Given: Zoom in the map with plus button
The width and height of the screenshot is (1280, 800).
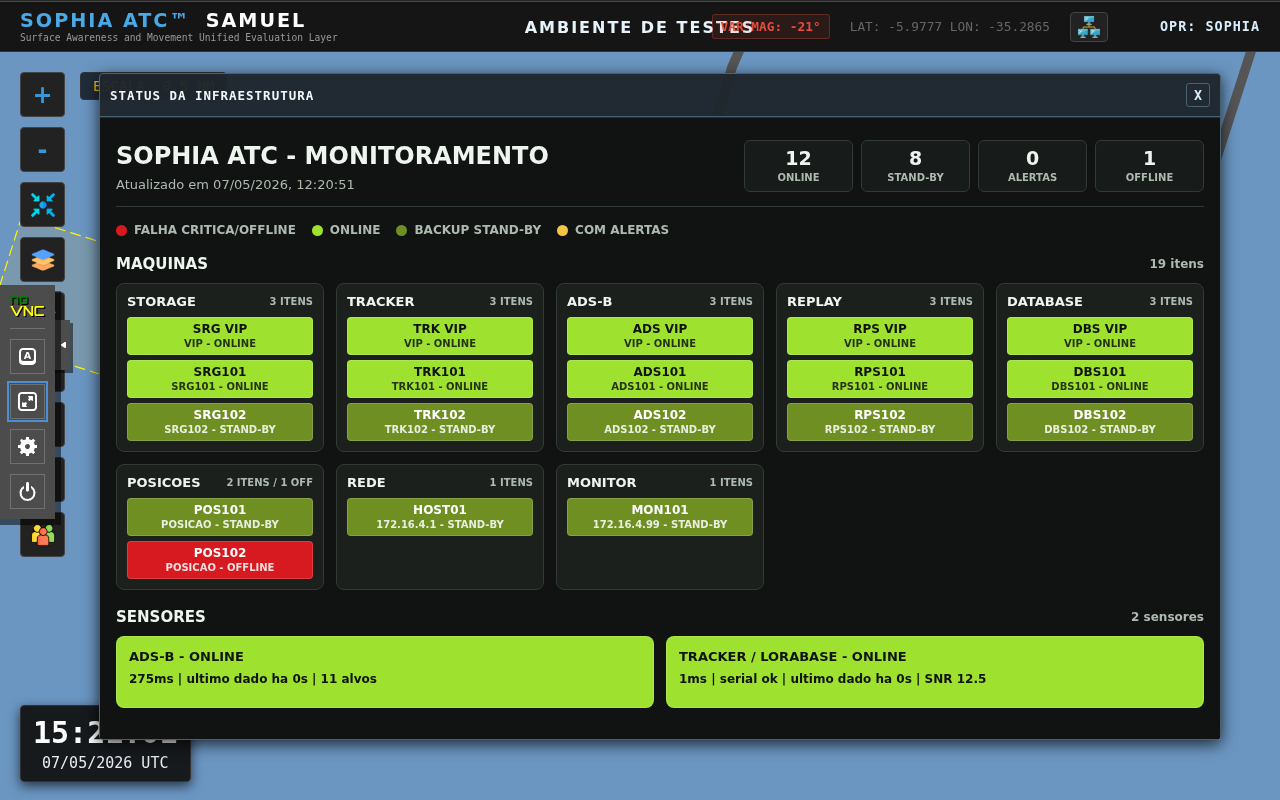Looking at the screenshot, I should coord(42,94).
